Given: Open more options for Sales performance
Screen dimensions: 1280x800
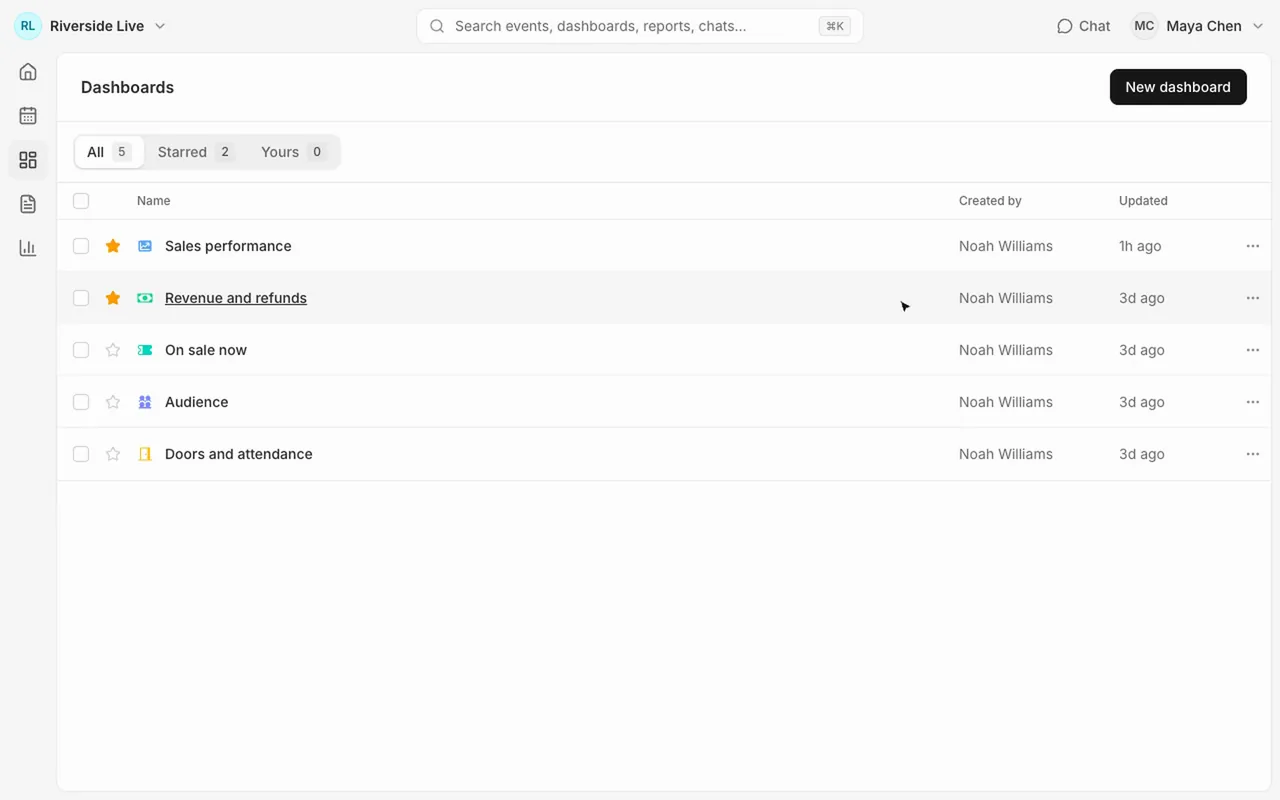Looking at the screenshot, I should (x=1253, y=246).
